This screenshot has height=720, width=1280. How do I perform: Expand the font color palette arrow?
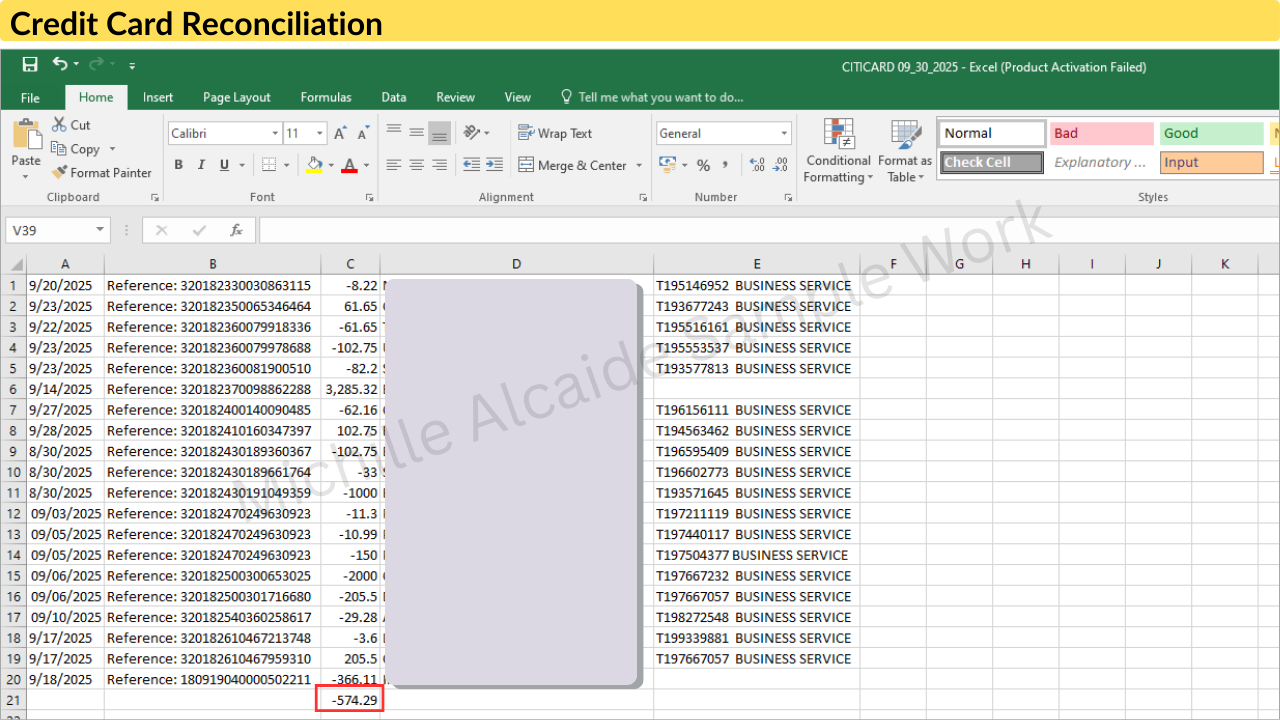[x=366, y=165]
